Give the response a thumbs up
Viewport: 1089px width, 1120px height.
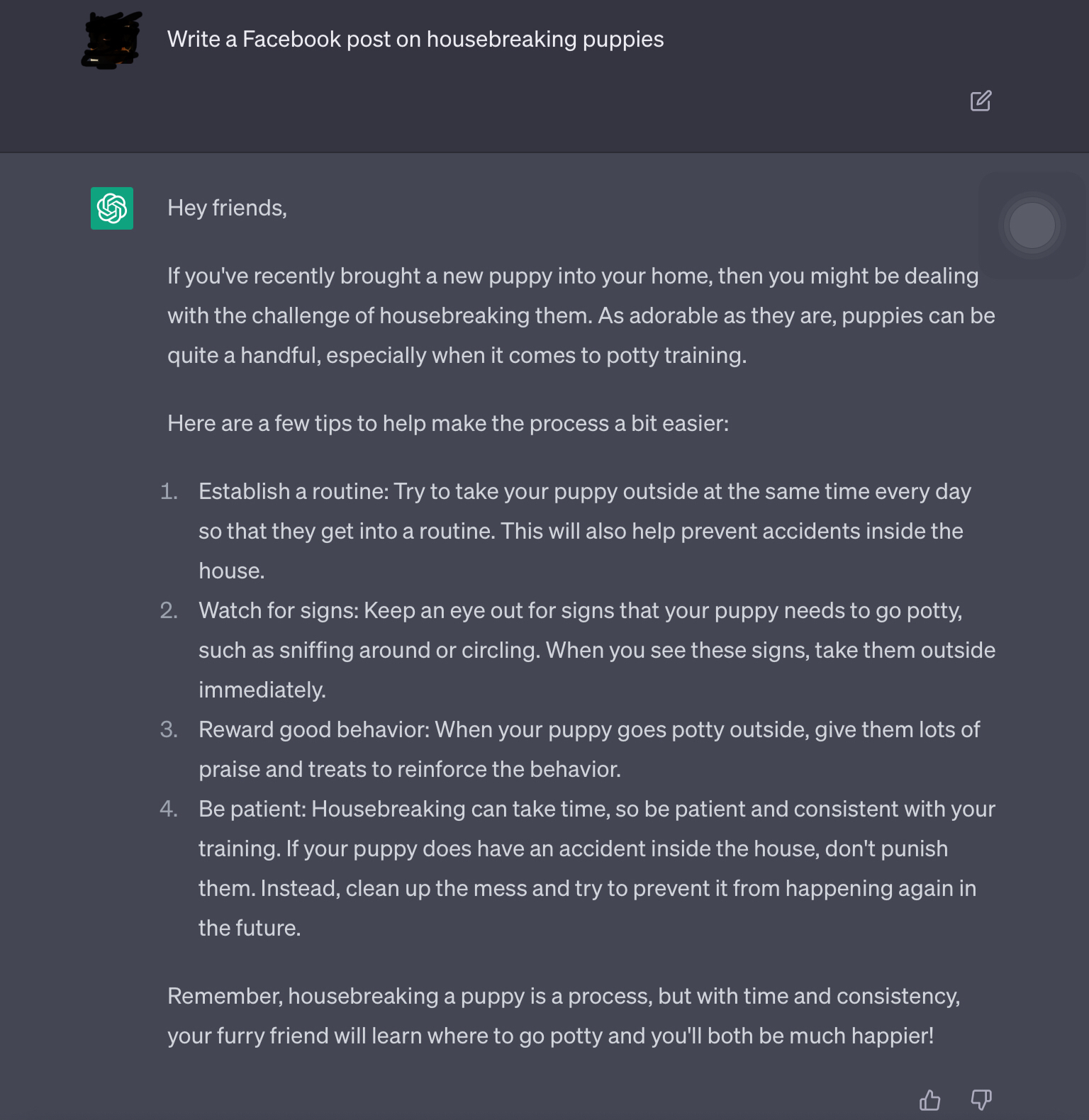[929, 1099]
